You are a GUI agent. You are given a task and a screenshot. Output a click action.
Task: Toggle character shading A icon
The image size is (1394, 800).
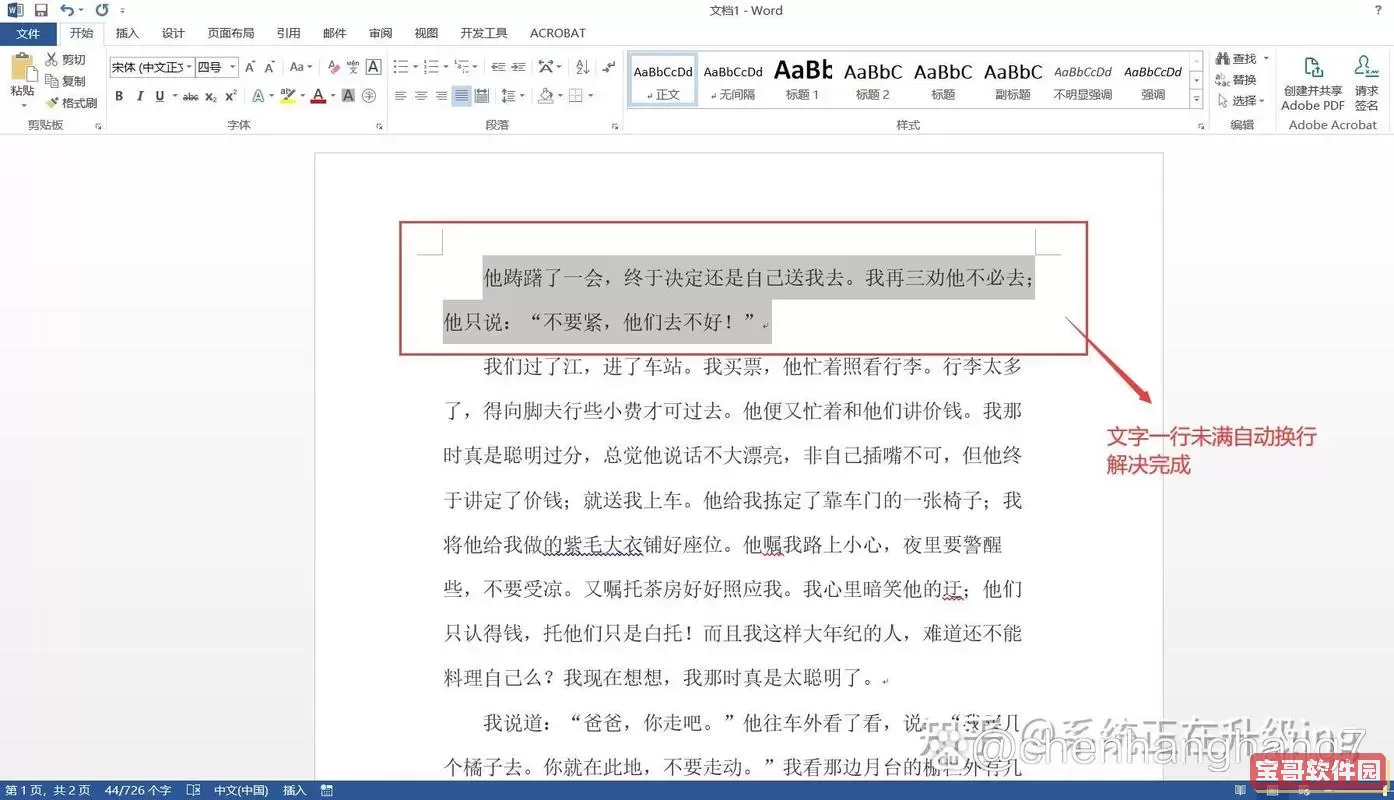point(348,96)
